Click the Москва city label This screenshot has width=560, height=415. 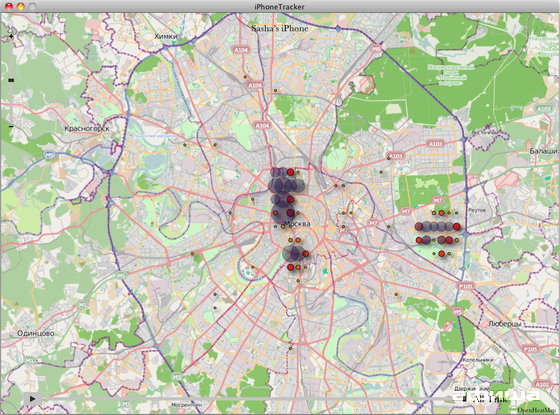(x=297, y=224)
